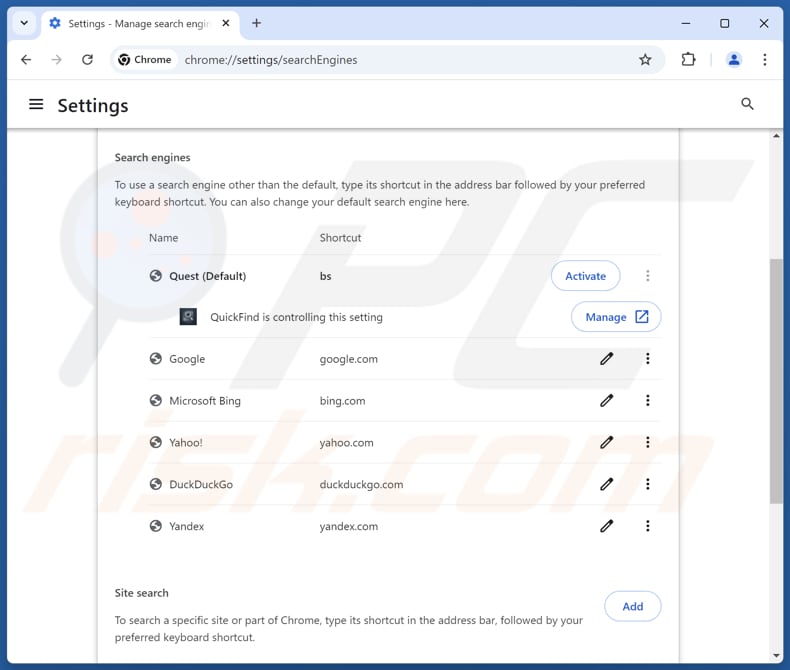Click the Add site search button
The image size is (790, 670).
pos(632,606)
